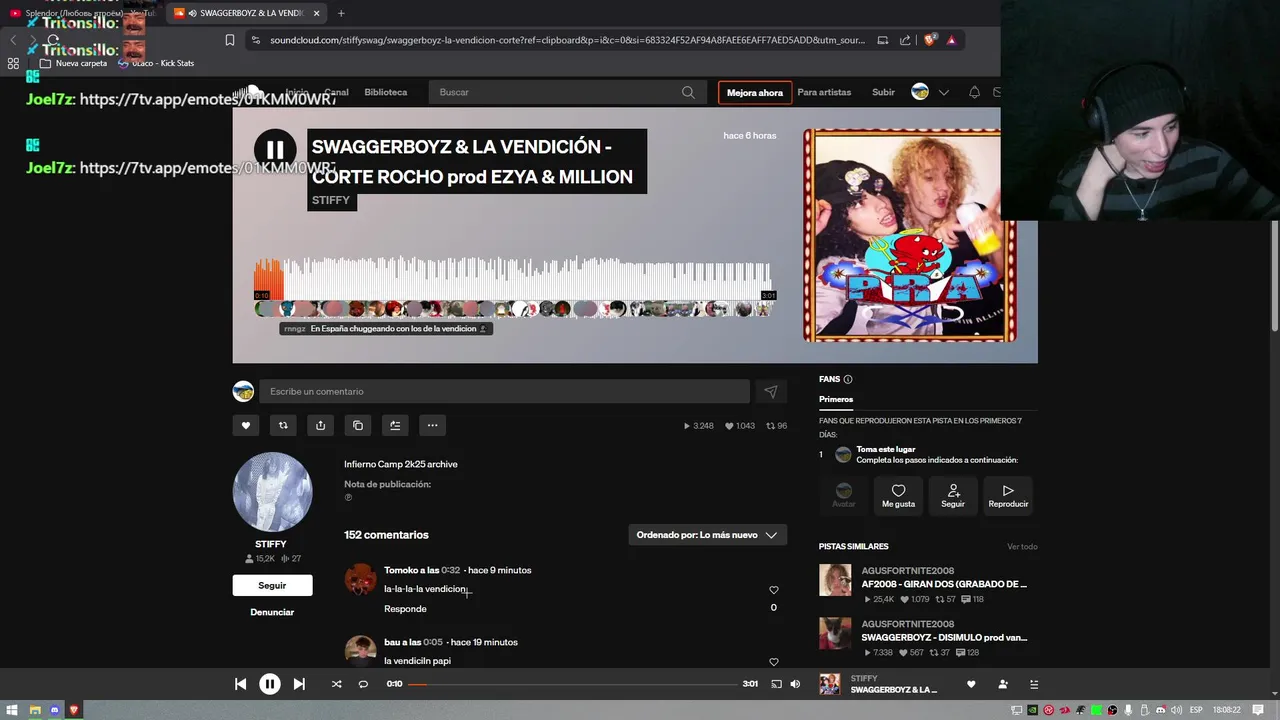Open the AF2008 - GIRAN DOS track thumbnail

[835, 580]
